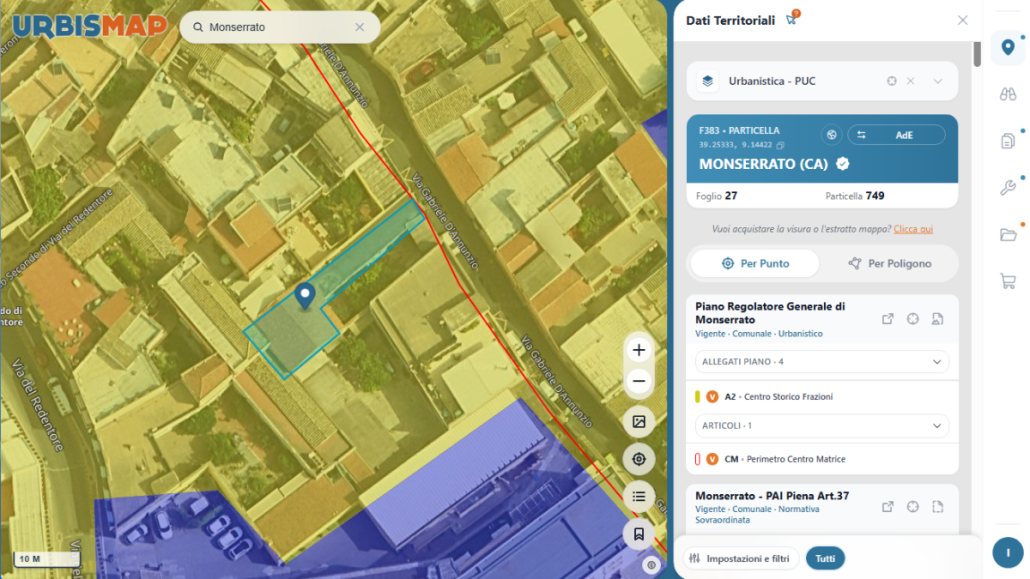Image resolution: width=1030 pixels, height=579 pixels.
Task: Follow the Clicca qui link
Action: [913, 229]
